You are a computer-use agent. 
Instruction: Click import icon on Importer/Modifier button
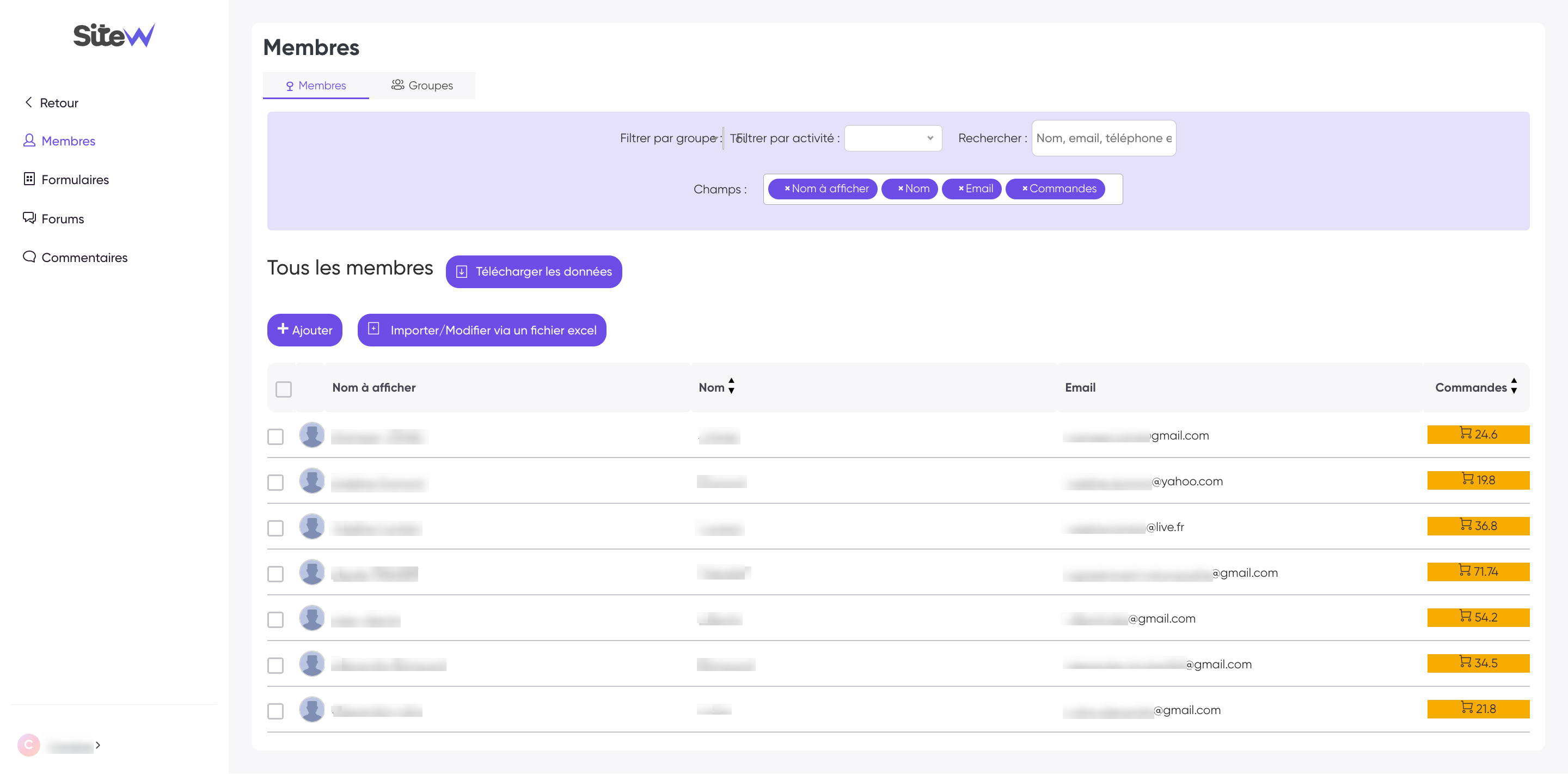pos(373,329)
